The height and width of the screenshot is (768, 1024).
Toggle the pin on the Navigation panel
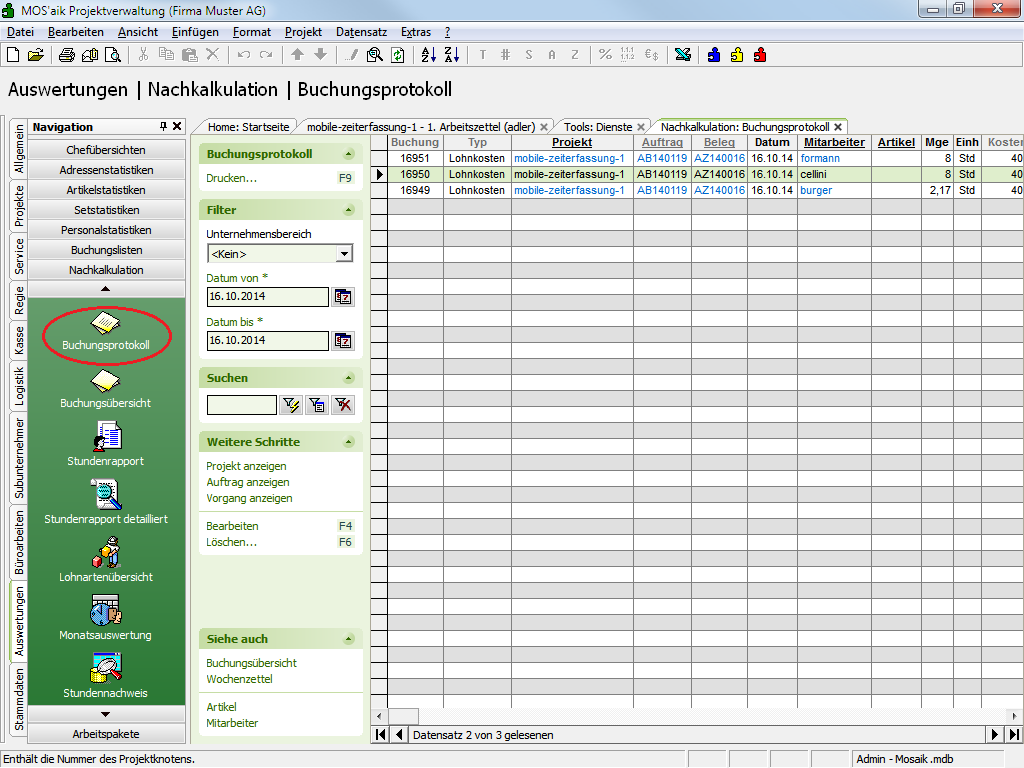(x=164, y=127)
